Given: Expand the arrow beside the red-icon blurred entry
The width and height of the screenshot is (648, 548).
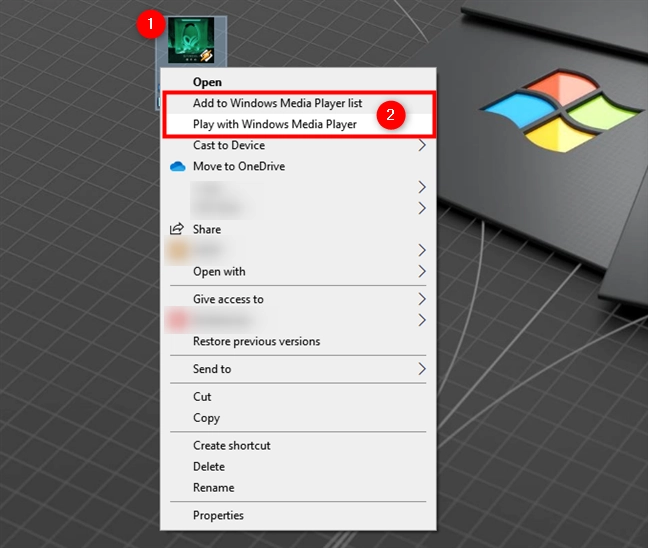Looking at the screenshot, I should [x=422, y=320].
